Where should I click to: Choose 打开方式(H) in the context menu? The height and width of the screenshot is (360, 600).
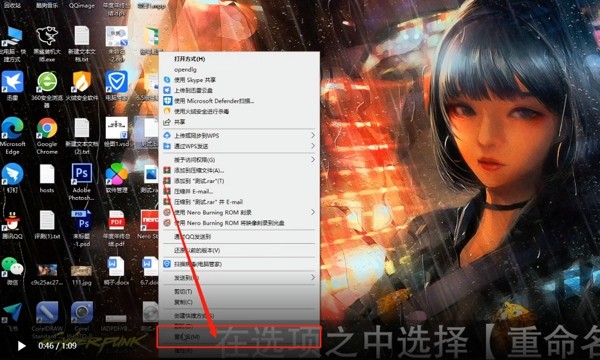pyautogui.click(x=239, y=59)
